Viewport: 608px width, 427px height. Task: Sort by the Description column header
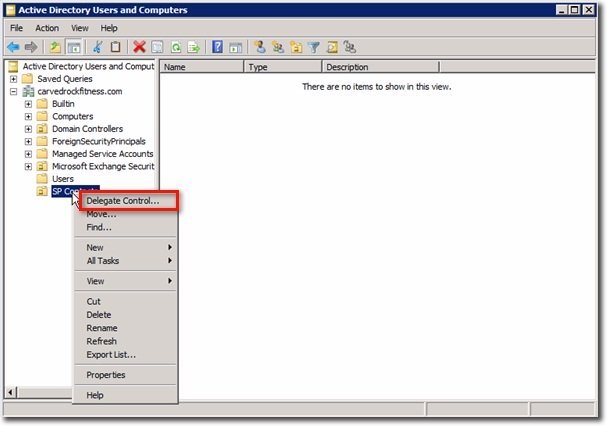[381, 67]
